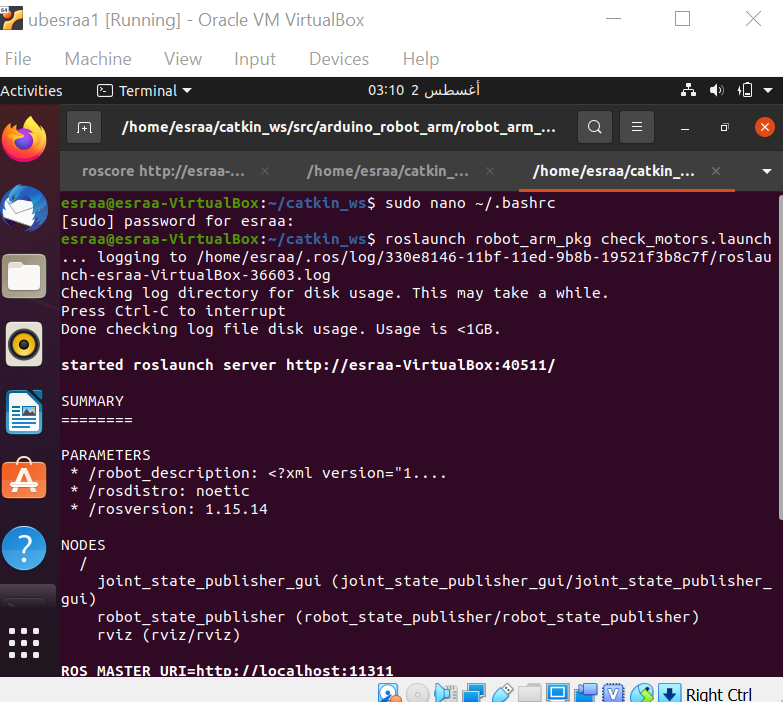Open the VirtualBox Input menu
The image size is (783, 702).
pyautogui.click(x=255, y=59)
